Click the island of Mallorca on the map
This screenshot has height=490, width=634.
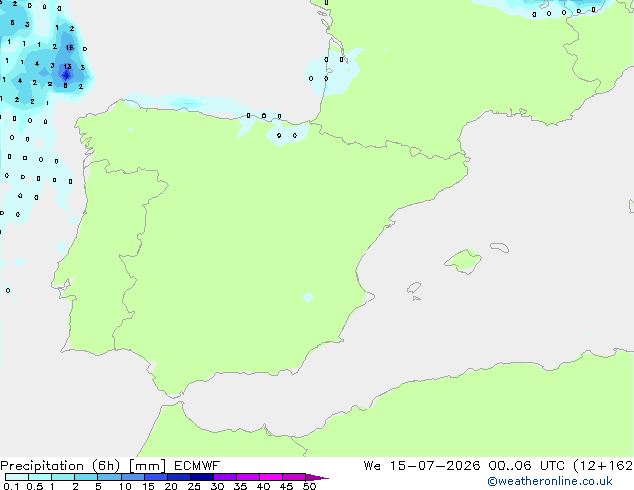[463, 261]
